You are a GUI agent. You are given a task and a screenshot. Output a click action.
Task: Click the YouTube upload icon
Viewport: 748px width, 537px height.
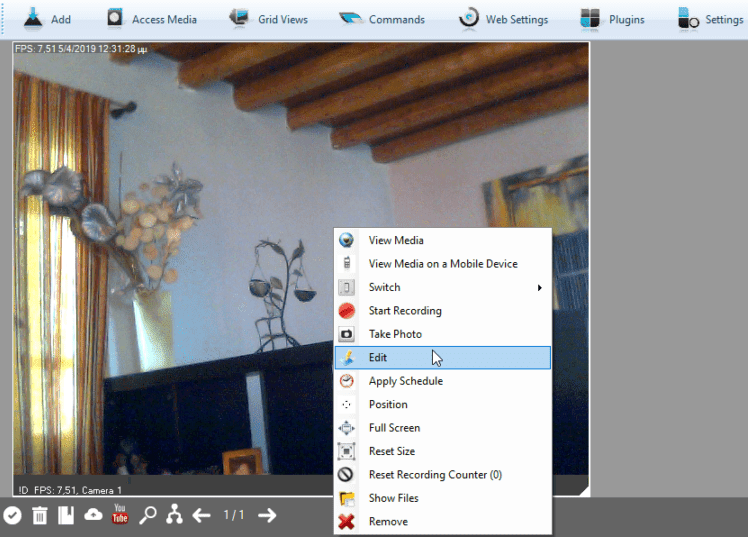pyautogui.click(x=120, y=514)
